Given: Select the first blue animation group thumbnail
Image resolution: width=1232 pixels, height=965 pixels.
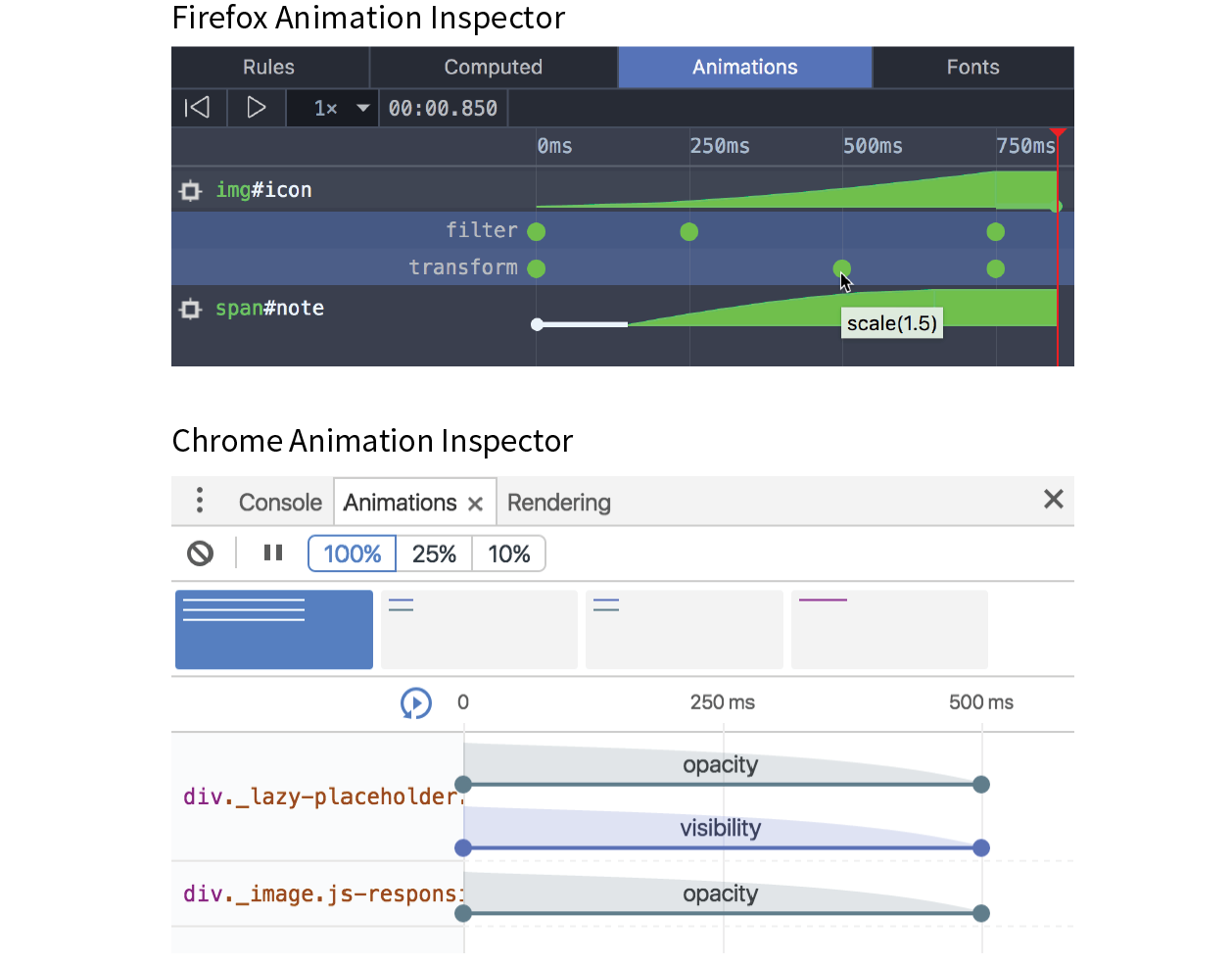Looking at the screenshot, I should click(274, 630).
